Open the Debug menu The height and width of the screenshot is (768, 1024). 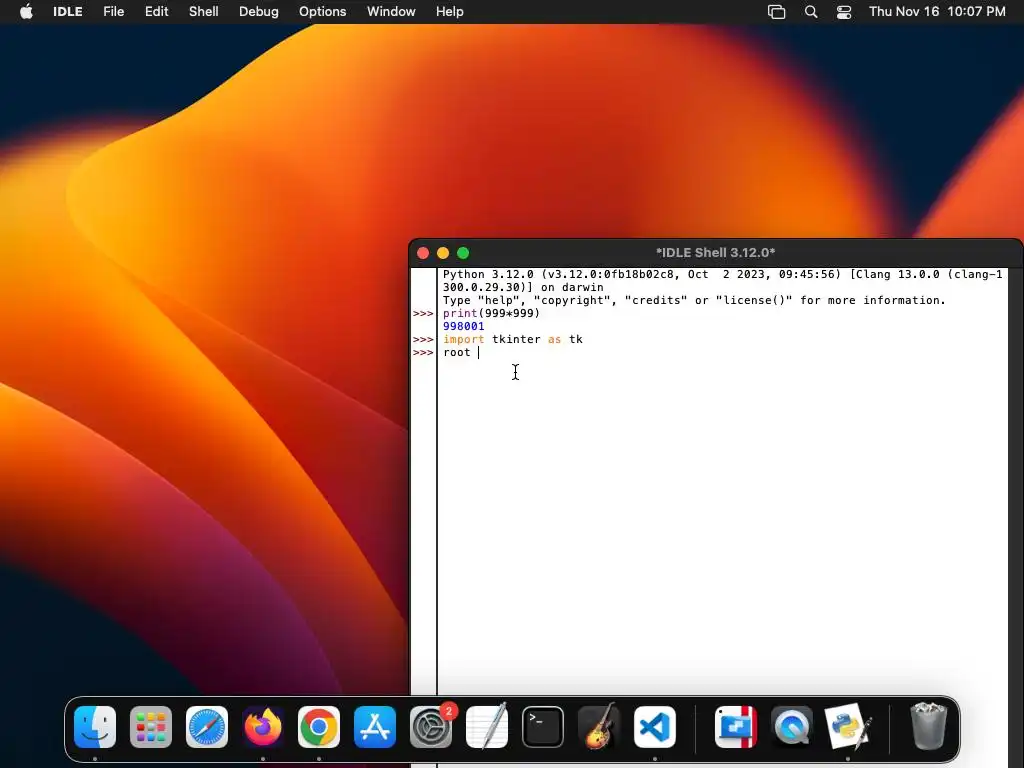[259, 11]
